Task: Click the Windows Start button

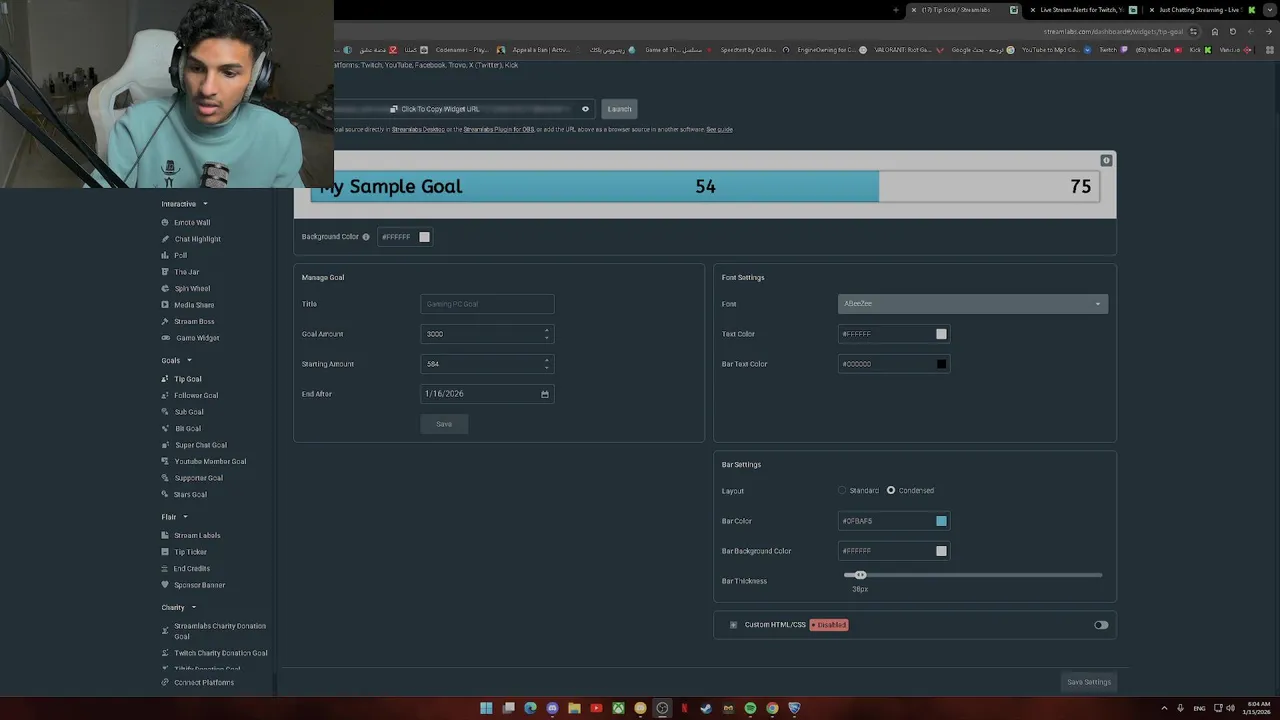Action: pos(486,708)
